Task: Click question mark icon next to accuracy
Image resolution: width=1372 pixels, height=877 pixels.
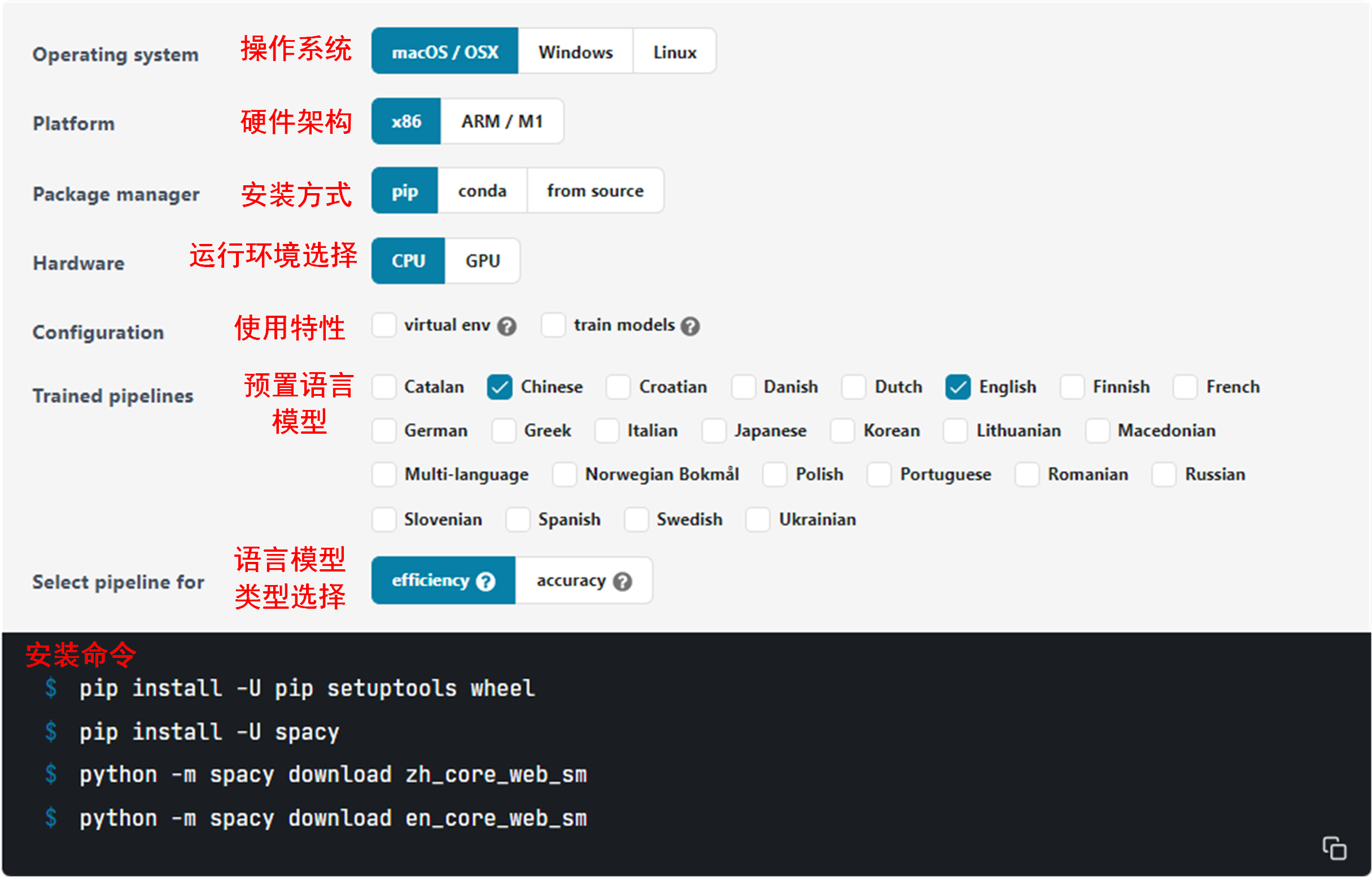Action: [622, 582]
